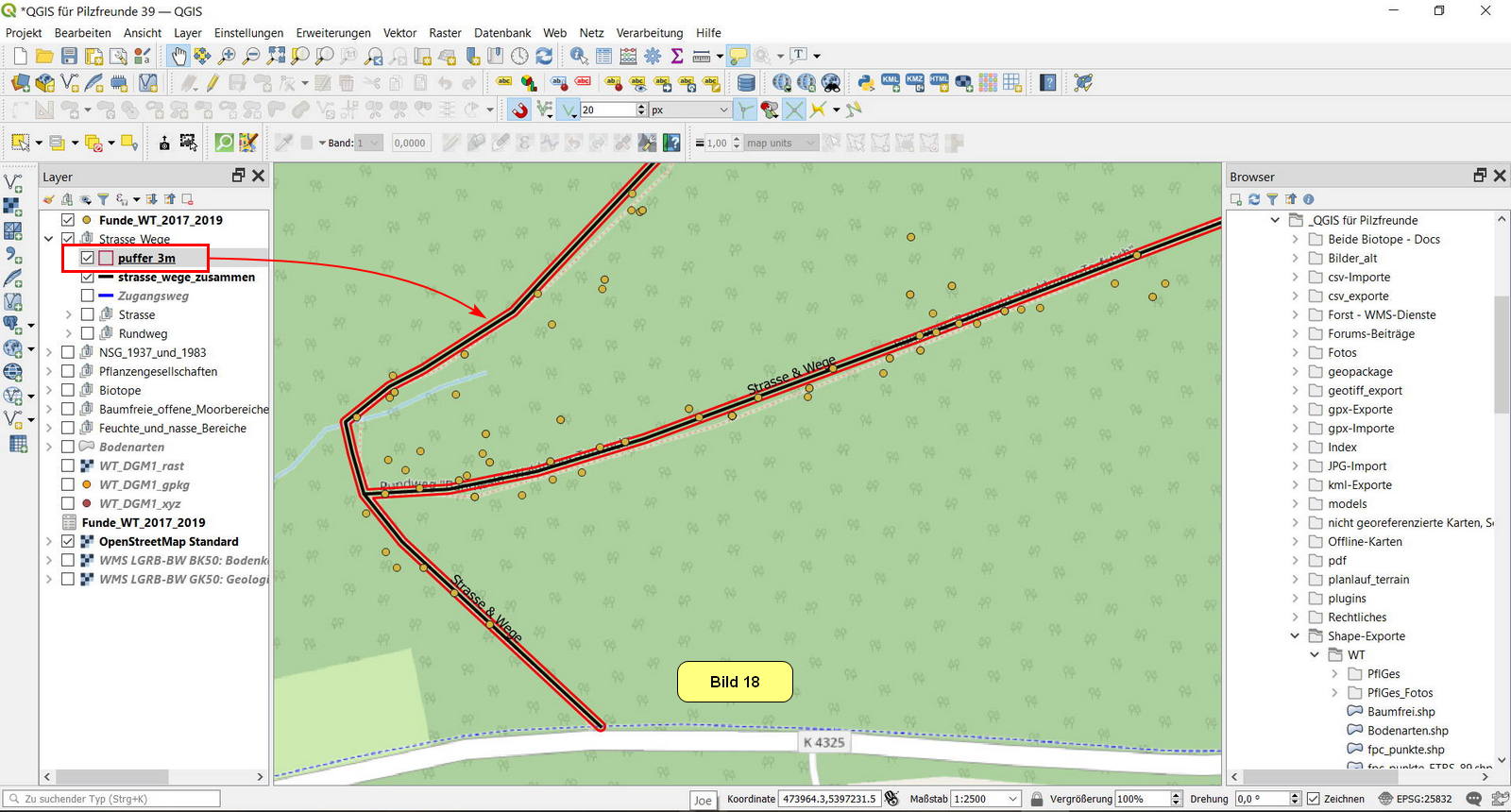Viewport: 1511px width, 812px height.
Task: Toggle the Zeichnen render checkbox
Action: pos(1313,799)
